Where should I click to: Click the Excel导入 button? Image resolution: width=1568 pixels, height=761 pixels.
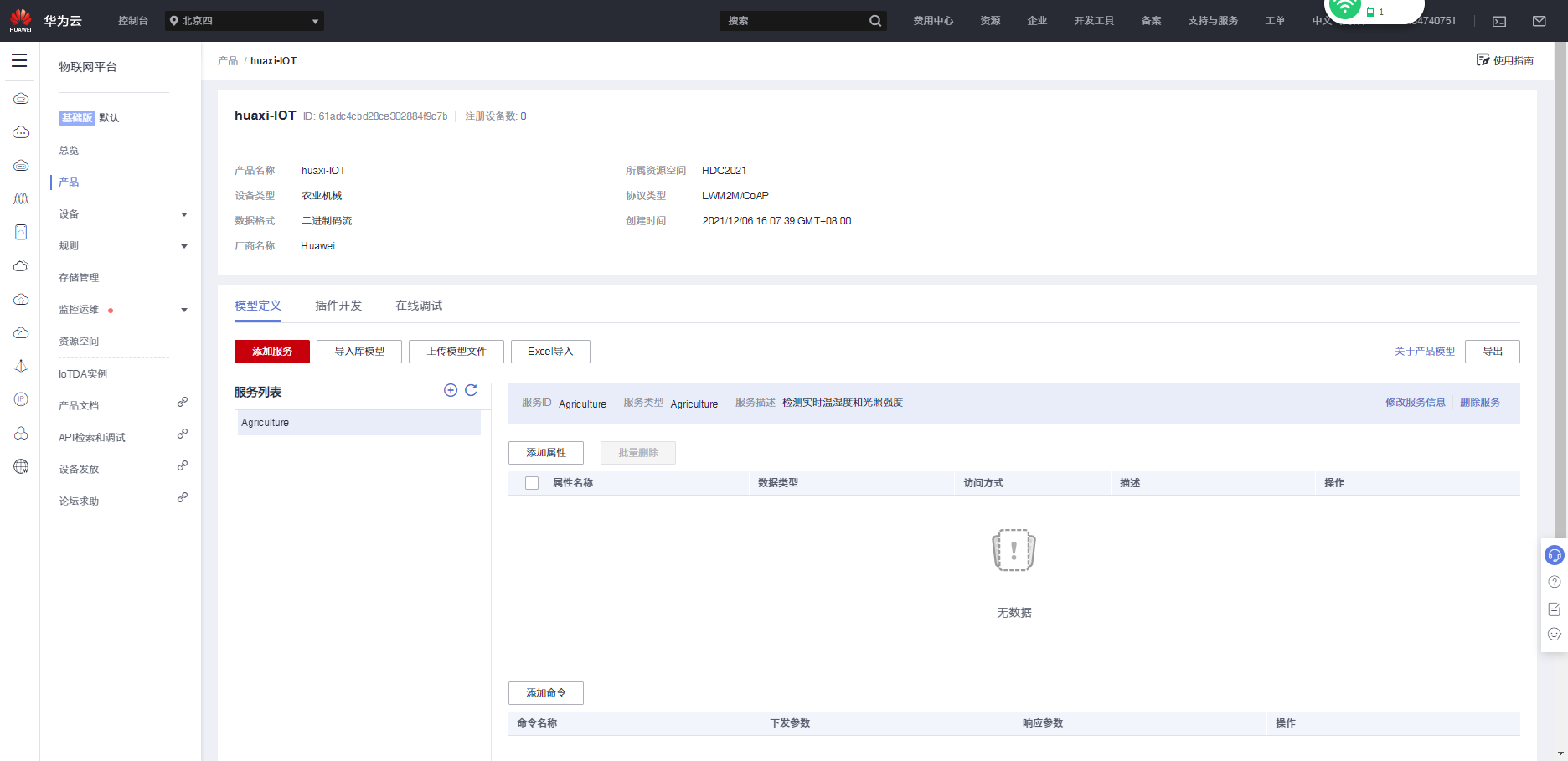[550, 352]
